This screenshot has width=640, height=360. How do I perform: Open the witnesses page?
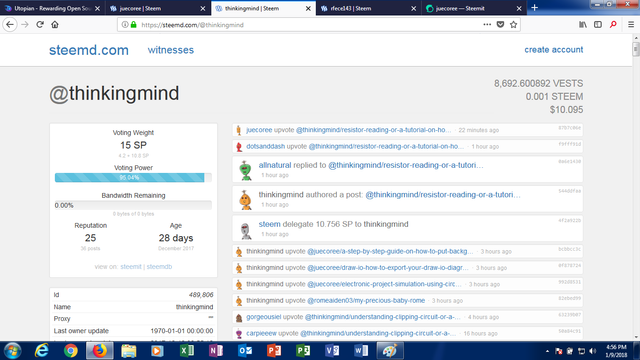point(171,50)
